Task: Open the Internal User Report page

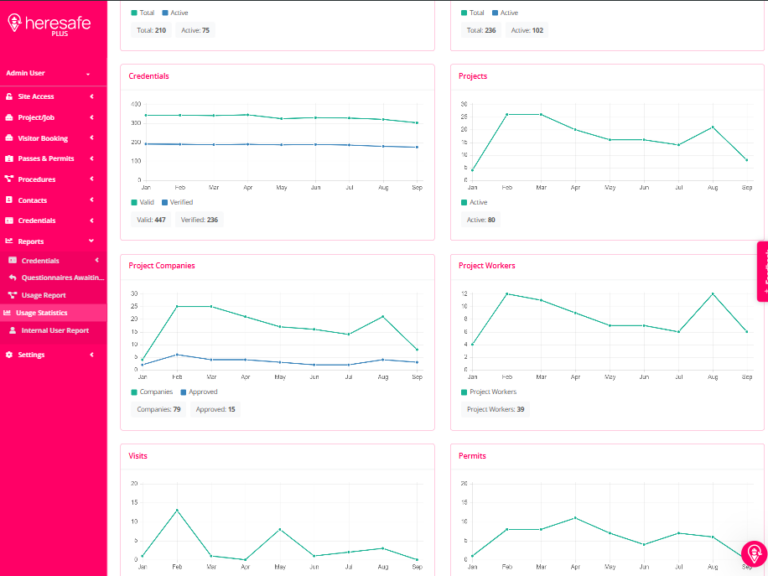Action: coord(53,330)
